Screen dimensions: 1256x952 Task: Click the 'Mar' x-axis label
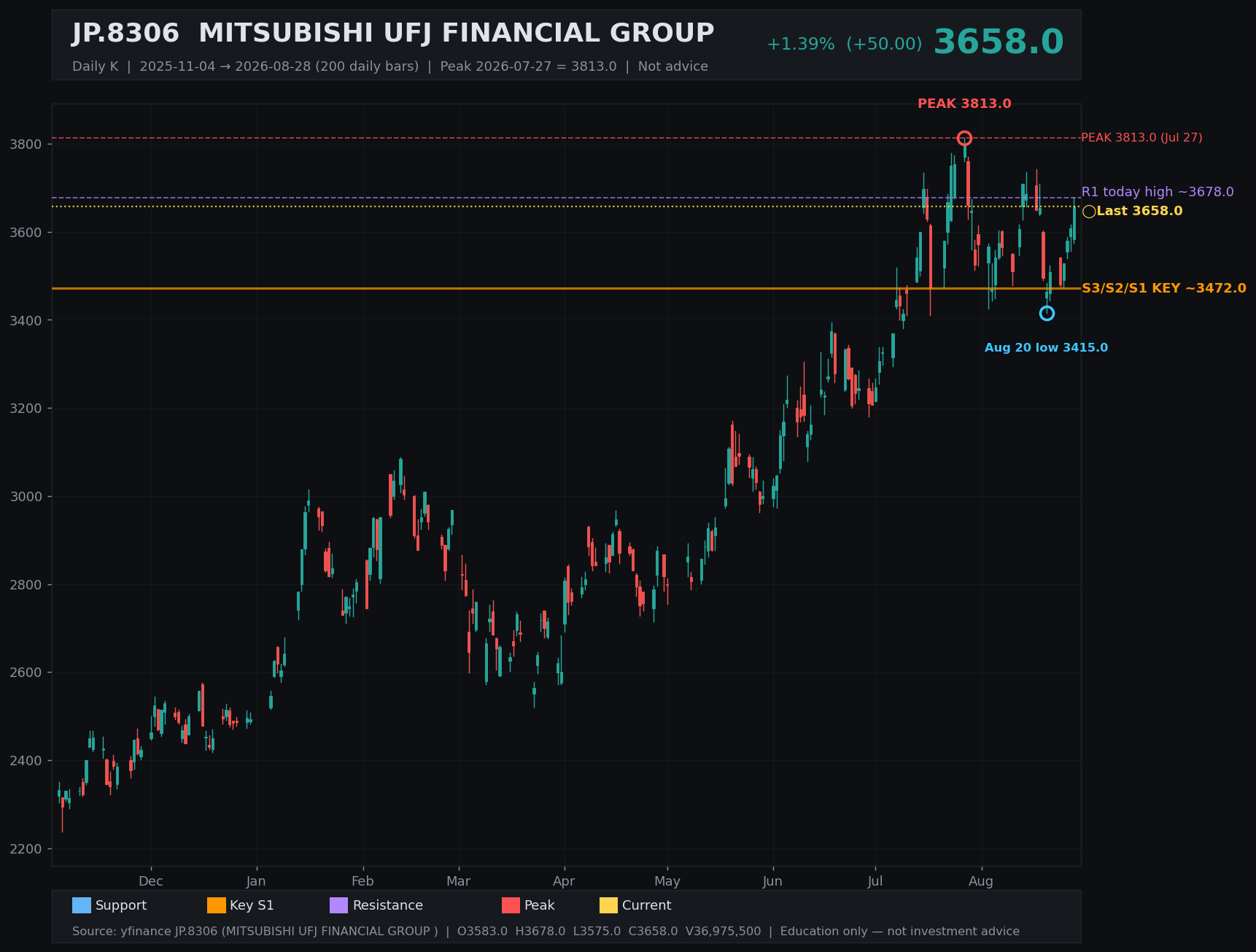(458, 881)
